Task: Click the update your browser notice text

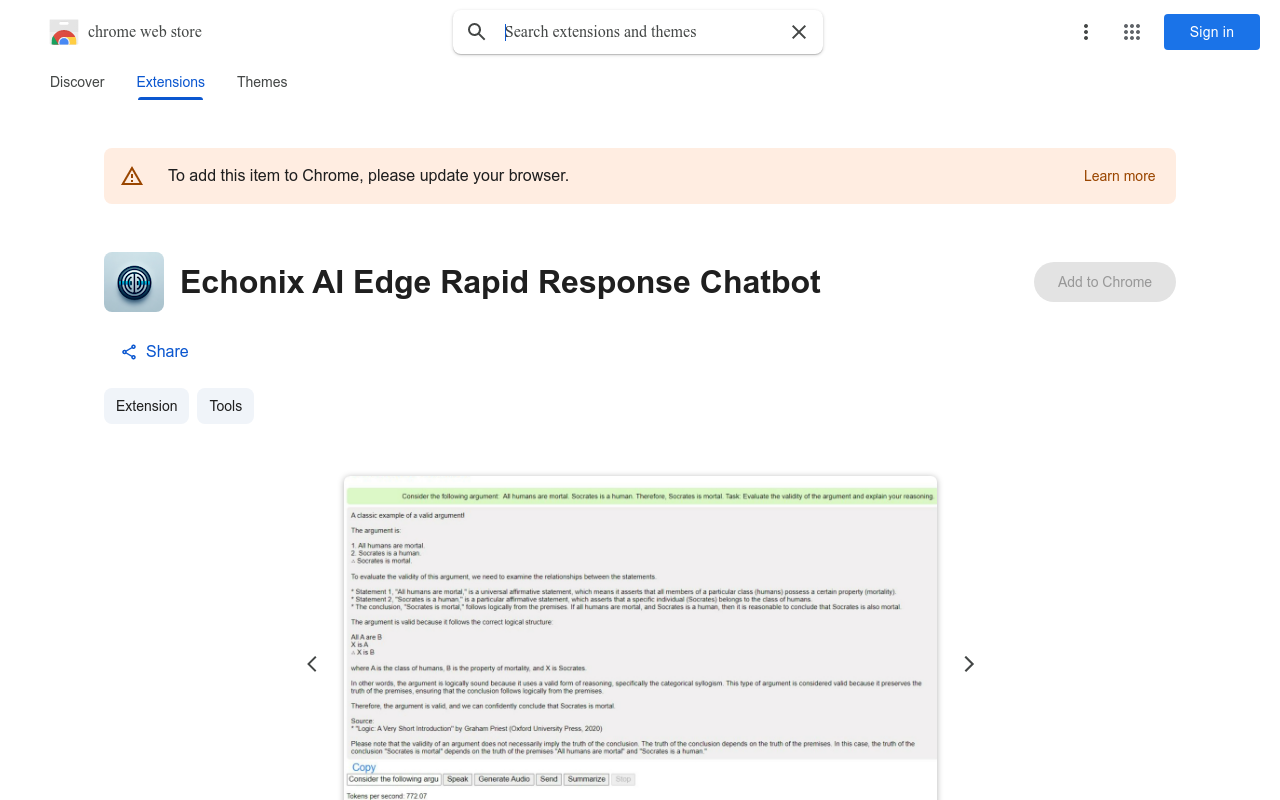Action: 368,176
